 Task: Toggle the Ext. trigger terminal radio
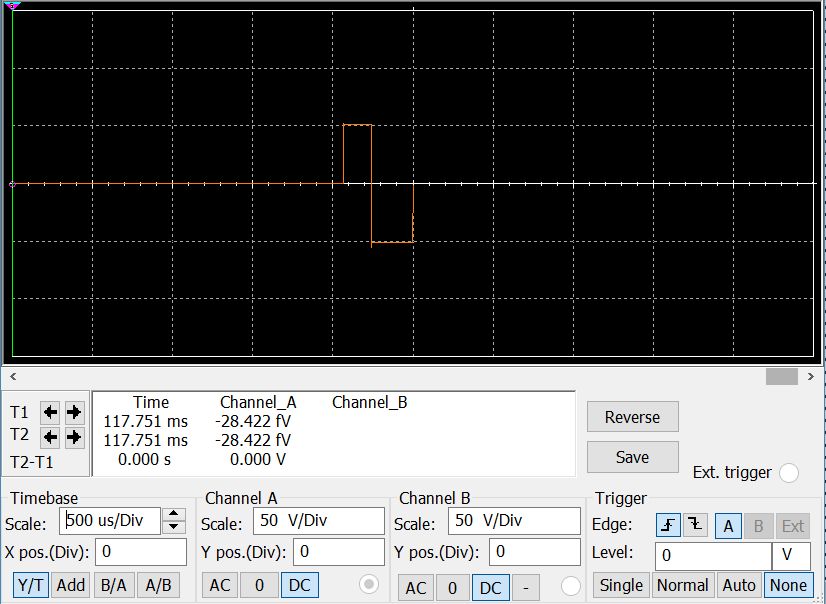(x=788, y=473)
